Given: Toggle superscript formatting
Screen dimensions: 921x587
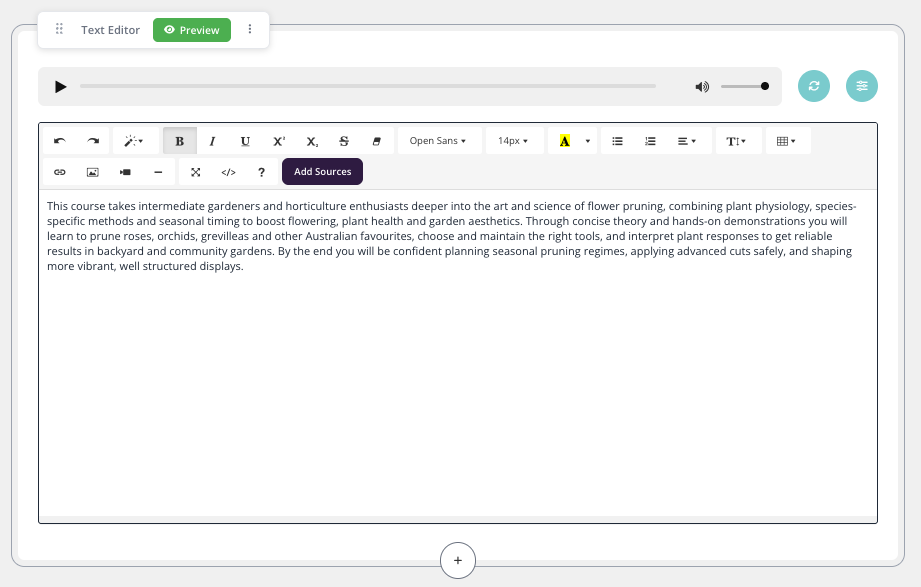Looking at the screenshot, I should click(279, 141).
